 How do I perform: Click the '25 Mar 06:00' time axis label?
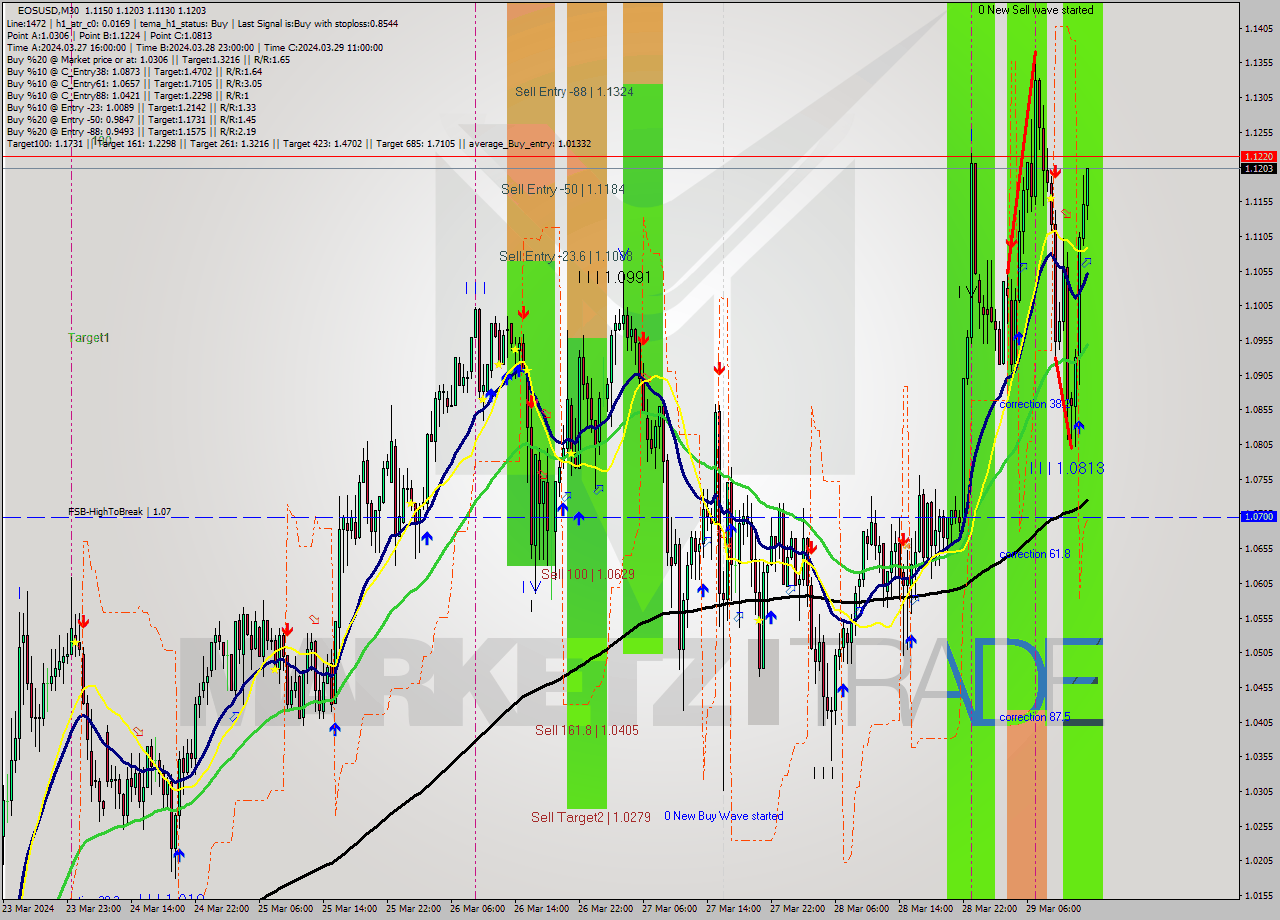point(287,909)
